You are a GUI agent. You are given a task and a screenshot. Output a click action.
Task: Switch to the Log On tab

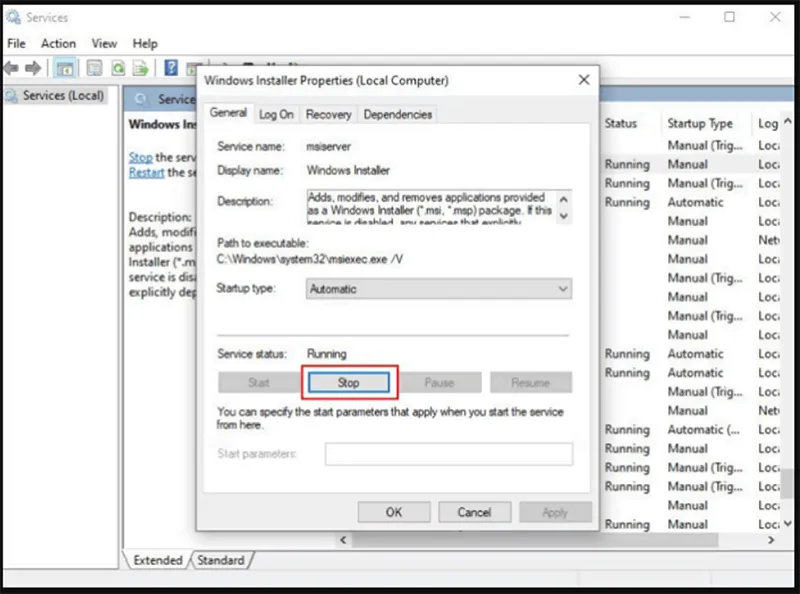(x=276, y=114)
